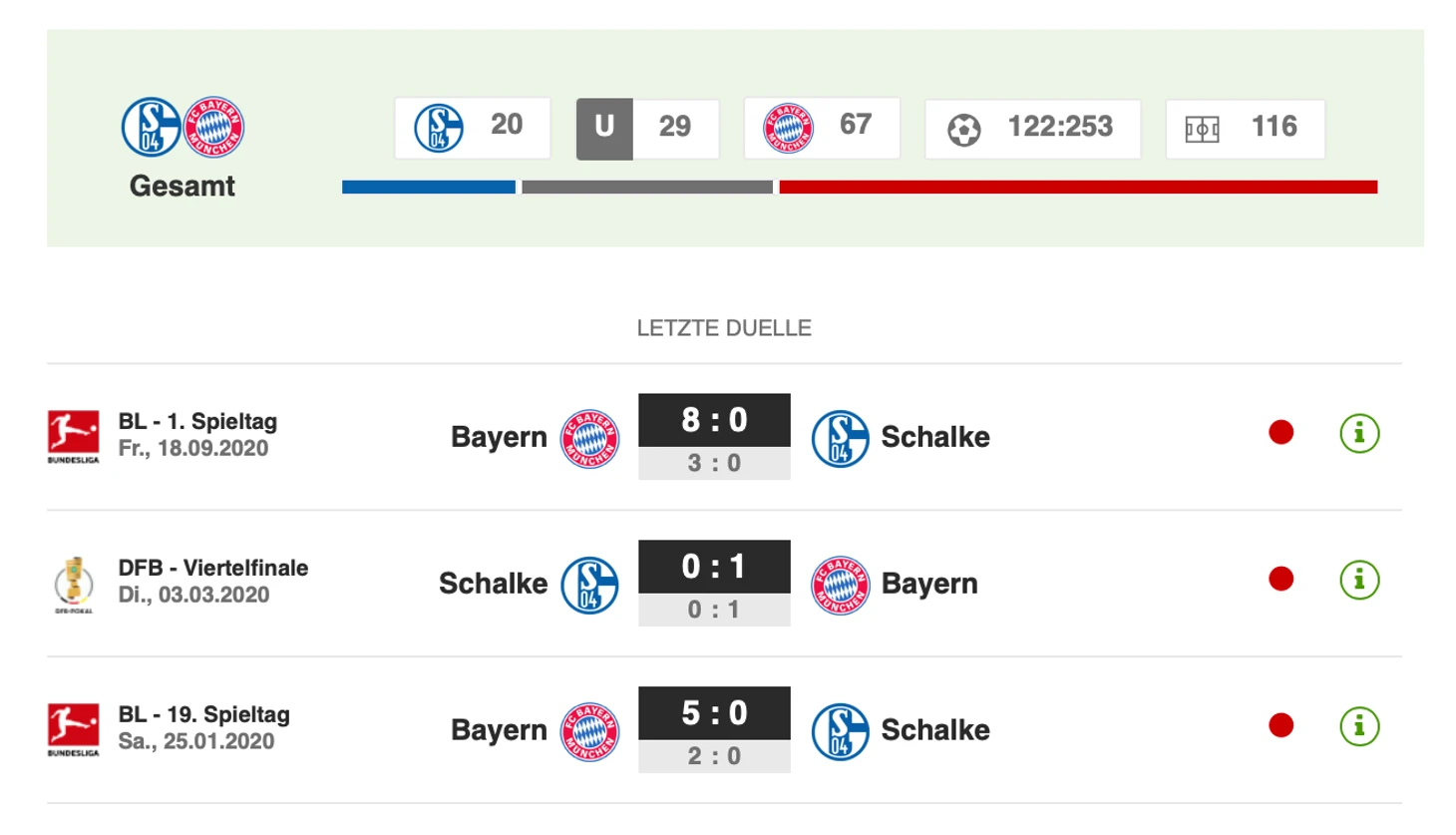This screenshot has width=1456, height=835.
Task: Click the Bundesliga logo for 19. Spieltag
Action: coord(73,729)
